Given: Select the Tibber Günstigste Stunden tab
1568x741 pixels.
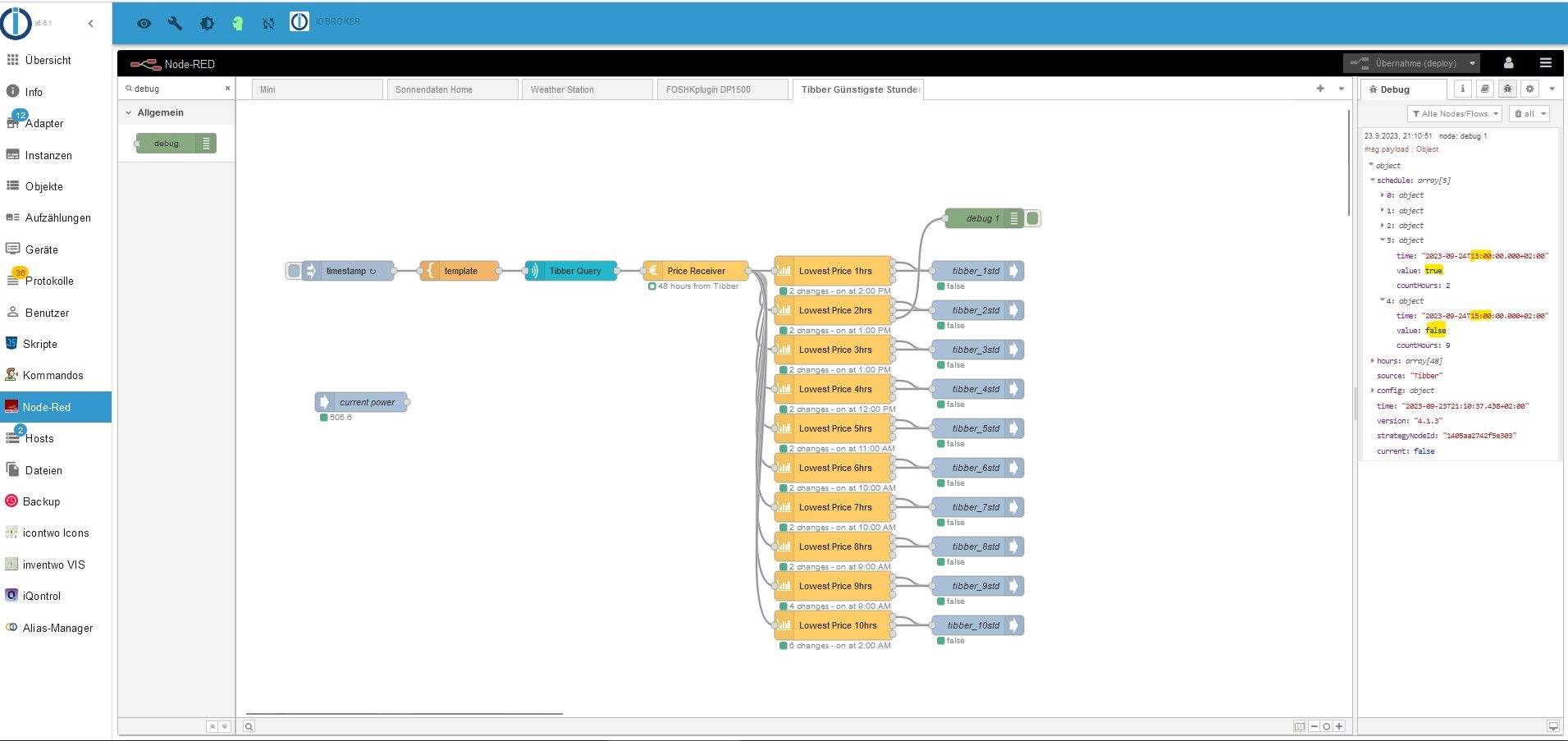Looking at the screenshot, I should [x=859, y=89].
